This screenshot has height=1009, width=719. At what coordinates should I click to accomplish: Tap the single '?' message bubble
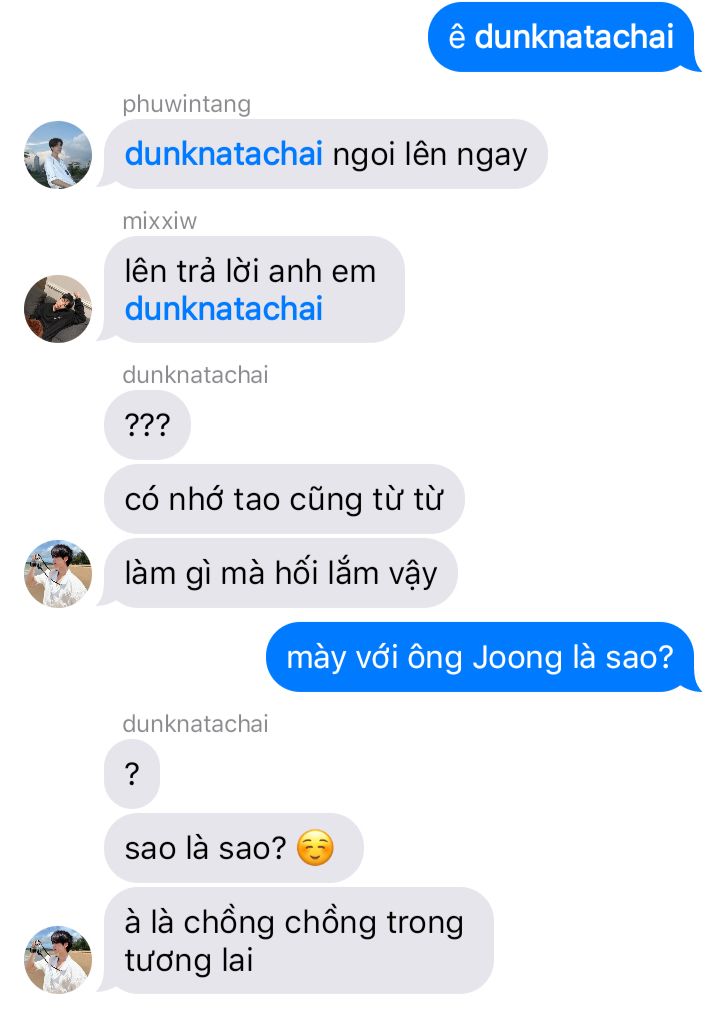tap(132, 773)
